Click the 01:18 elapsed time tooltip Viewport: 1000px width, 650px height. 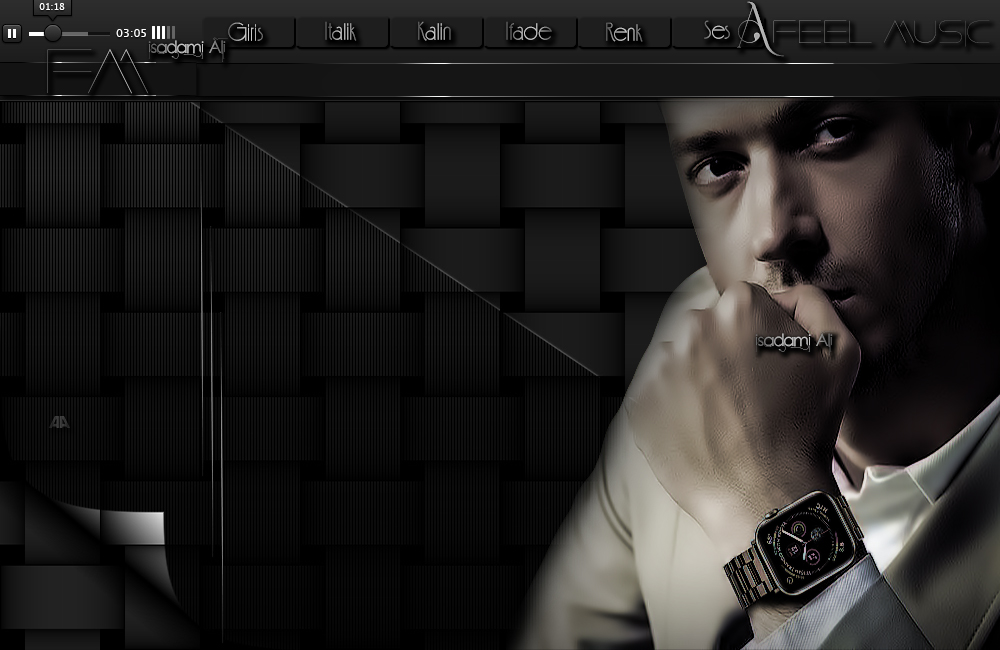[x=52, y=8]
